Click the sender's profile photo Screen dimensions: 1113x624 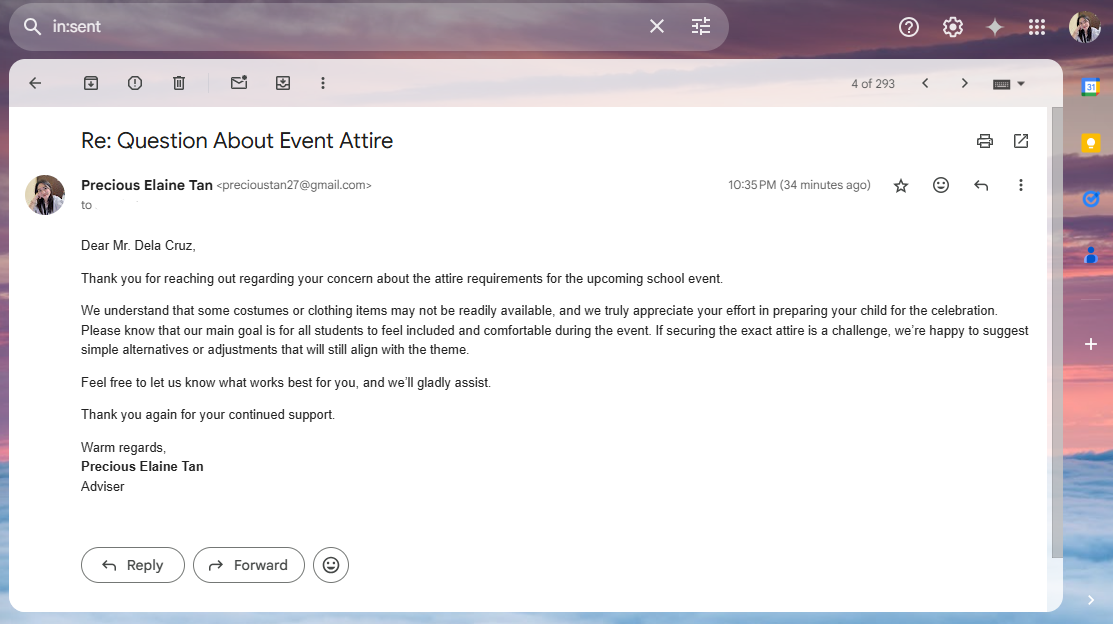coord(45,195)
